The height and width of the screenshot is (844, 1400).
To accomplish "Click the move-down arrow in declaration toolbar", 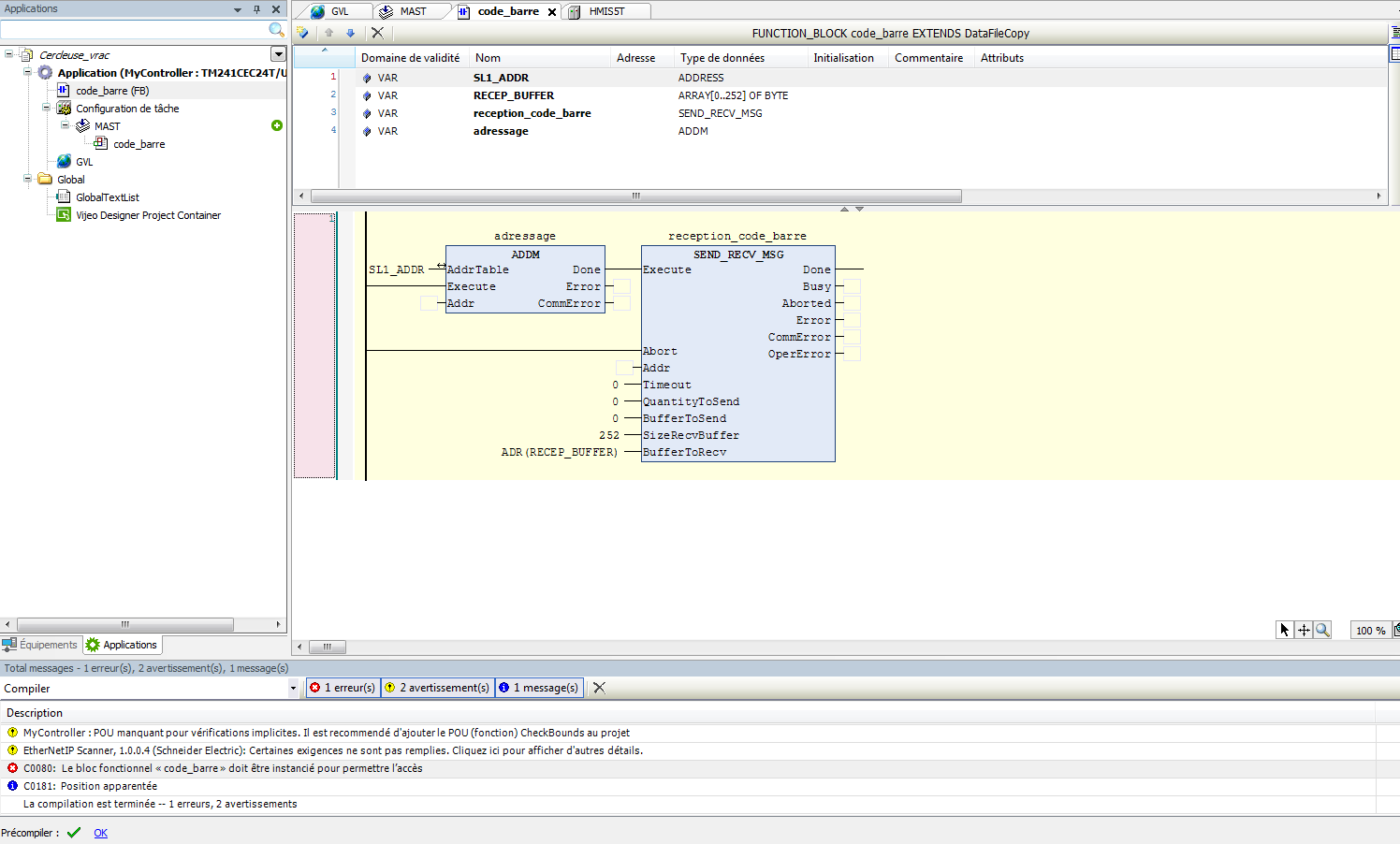I will click(x=351, y=33).
